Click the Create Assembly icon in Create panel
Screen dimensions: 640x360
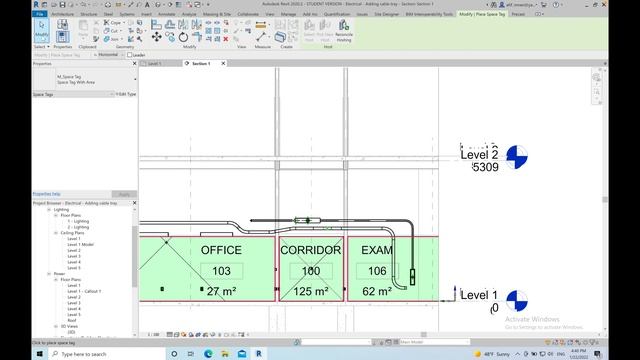(x=280, y=37)
